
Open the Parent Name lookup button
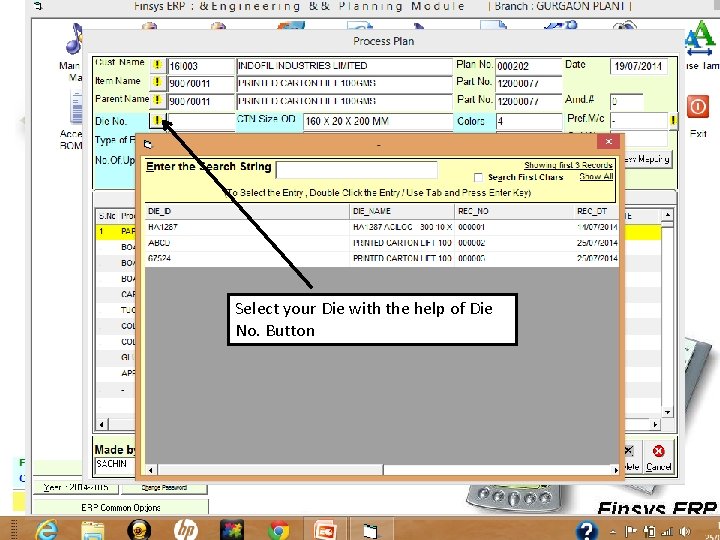point(157,100)
